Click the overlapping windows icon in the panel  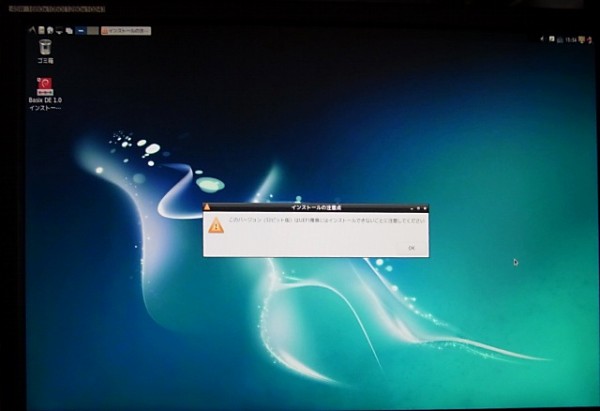69,30
